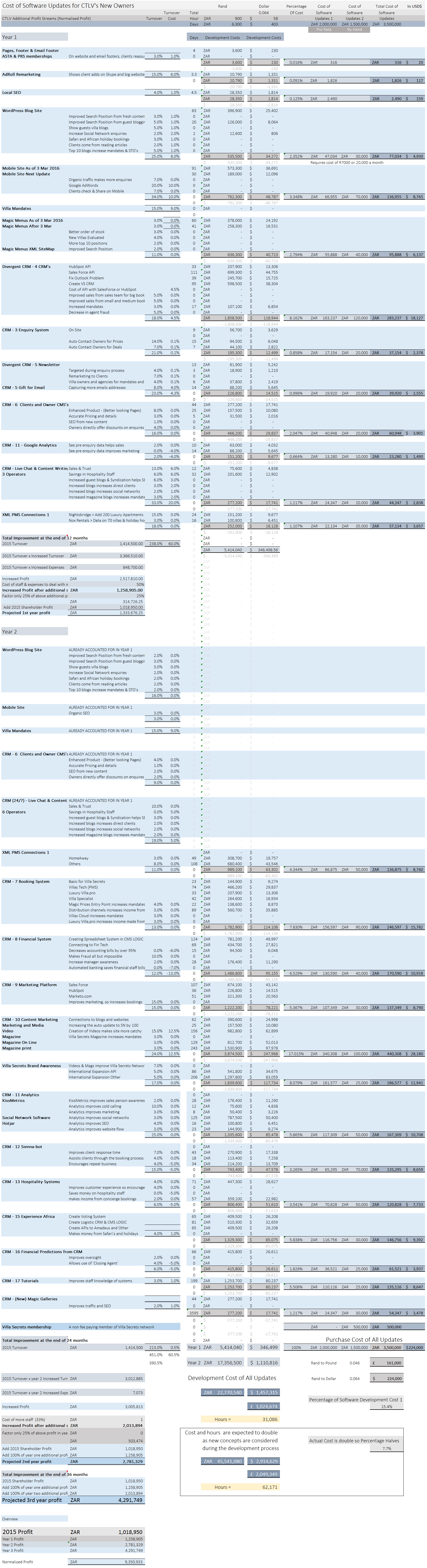
Task: Click the 'ASTA & PRS memberships' cell
Action: point(27,56)
